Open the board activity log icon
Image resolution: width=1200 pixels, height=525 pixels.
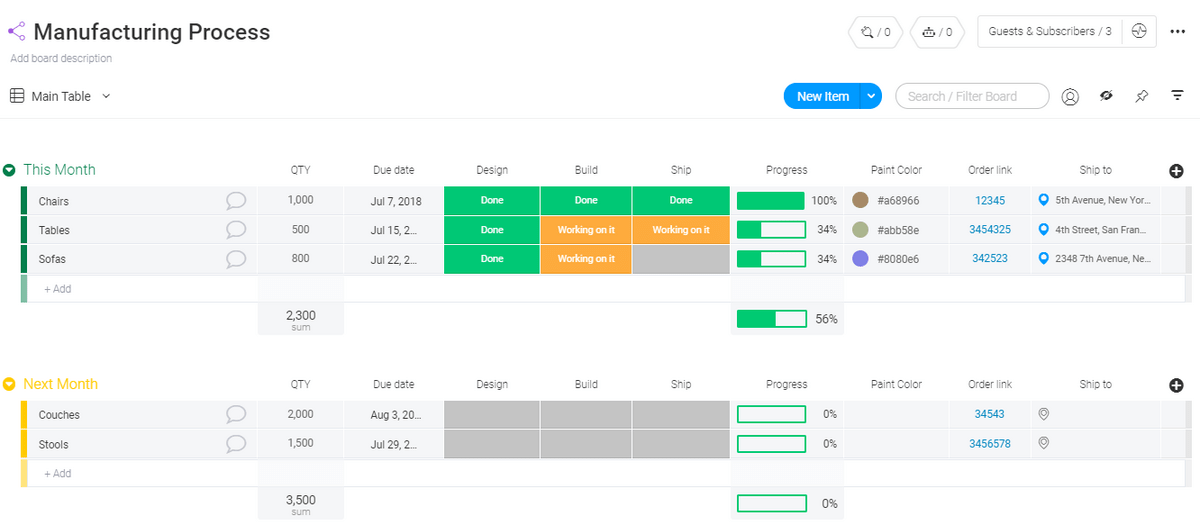pos(1139,32)
